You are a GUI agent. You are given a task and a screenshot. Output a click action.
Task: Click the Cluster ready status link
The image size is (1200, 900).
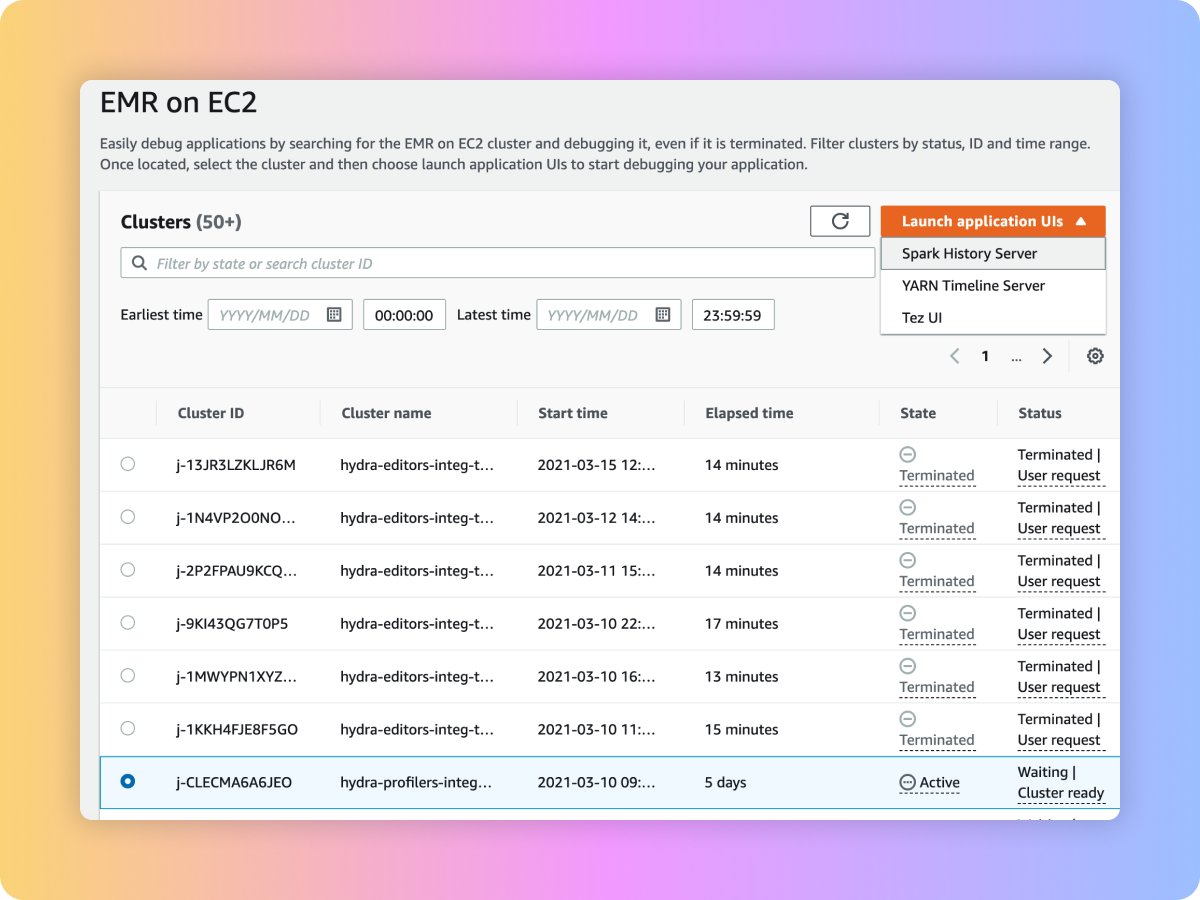pos(1061,793)
